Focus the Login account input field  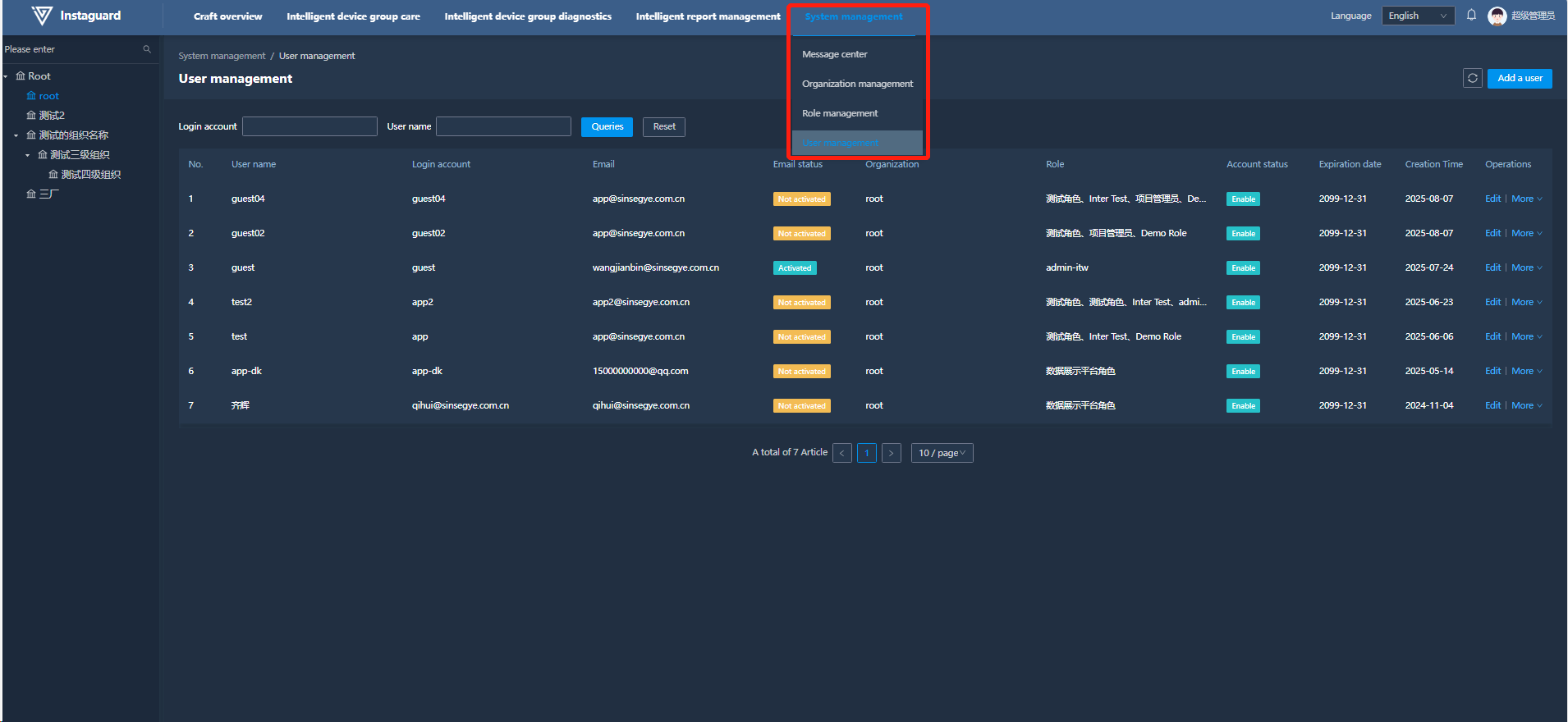pyautogui.click(x=309, y=126)
